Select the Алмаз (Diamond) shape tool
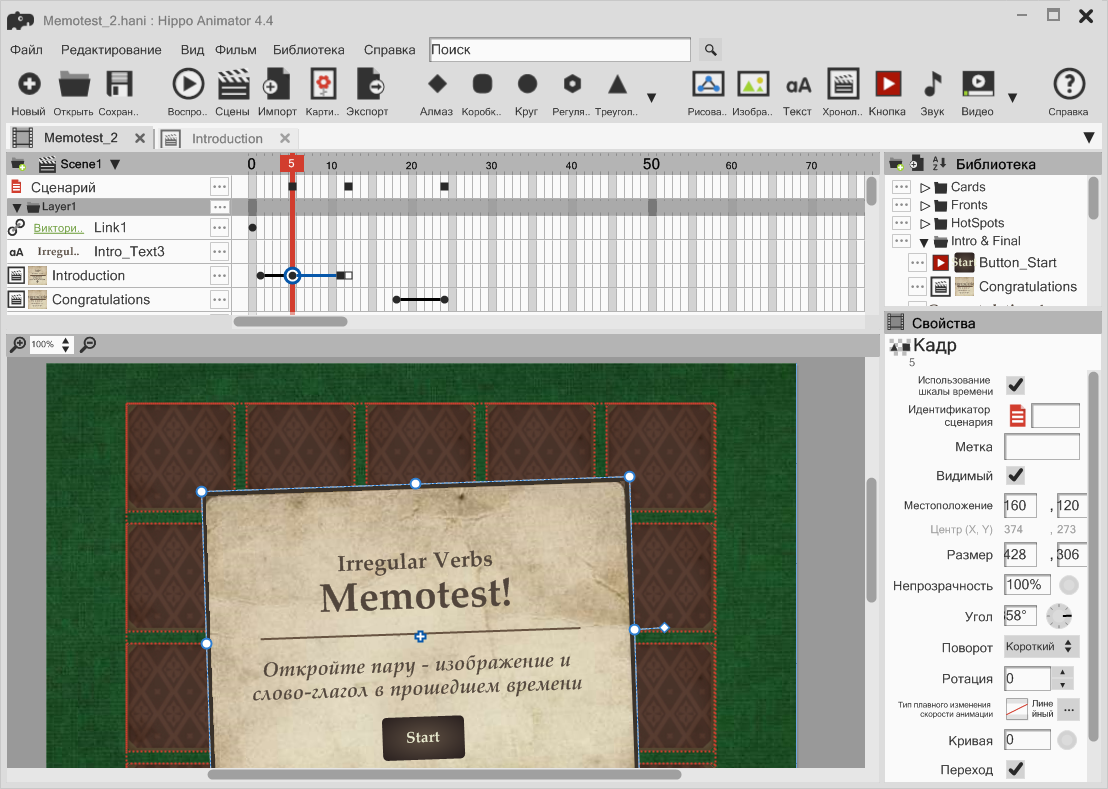The height and width of the screenshot is (789, 1108). (x=437, y=84)
